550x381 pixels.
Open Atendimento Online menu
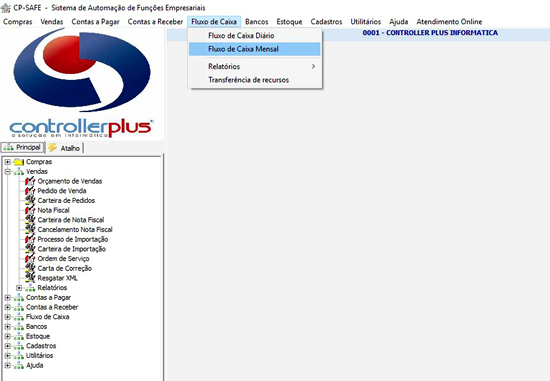449,22
